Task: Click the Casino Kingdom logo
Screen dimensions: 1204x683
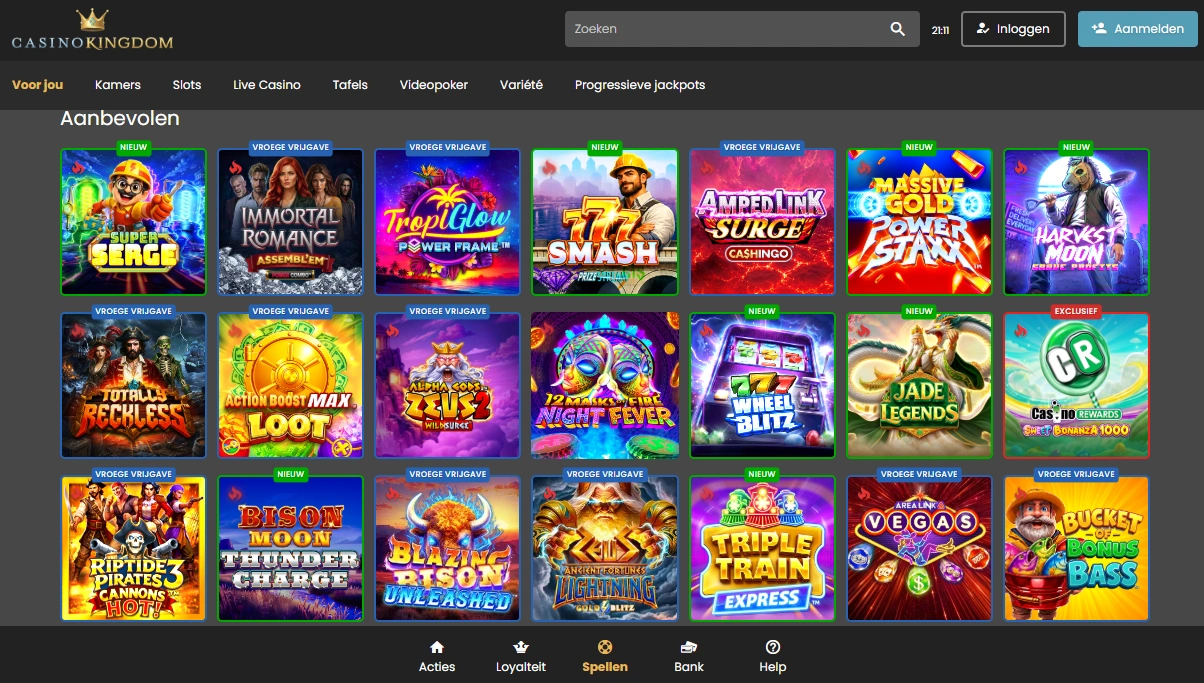Action: pyautogui.click(x=92, y=30)
